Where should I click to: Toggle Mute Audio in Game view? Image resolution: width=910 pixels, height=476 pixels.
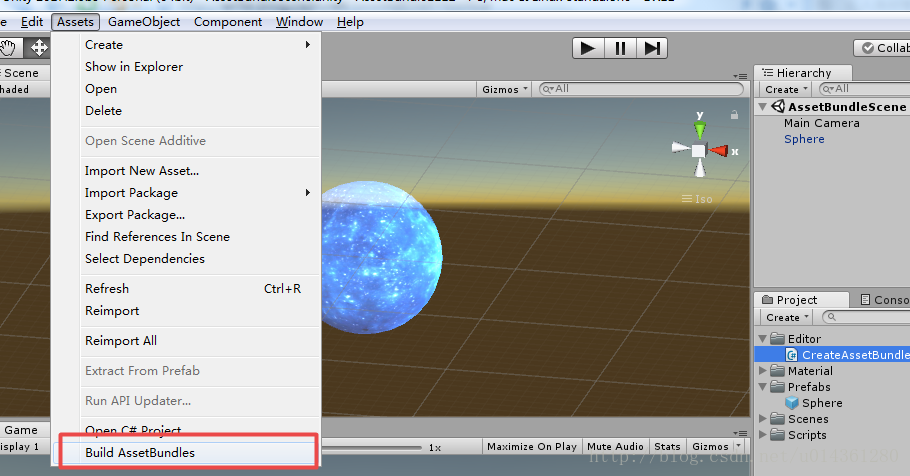pos(615,446)
